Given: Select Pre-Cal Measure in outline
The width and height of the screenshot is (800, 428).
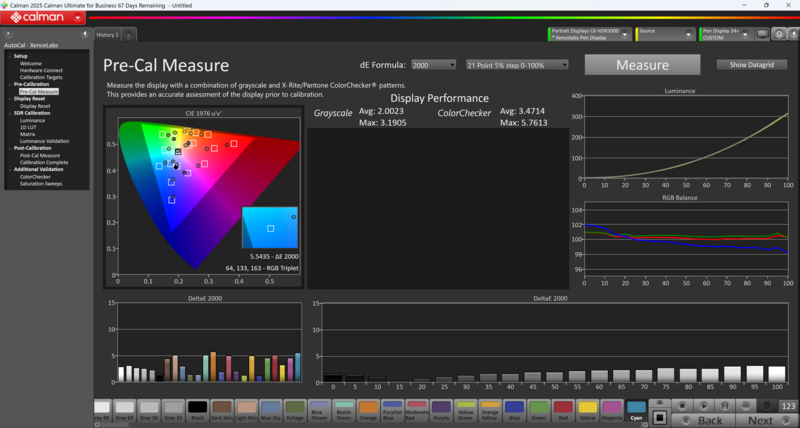Looking at the screenshot, I should 39,91.
